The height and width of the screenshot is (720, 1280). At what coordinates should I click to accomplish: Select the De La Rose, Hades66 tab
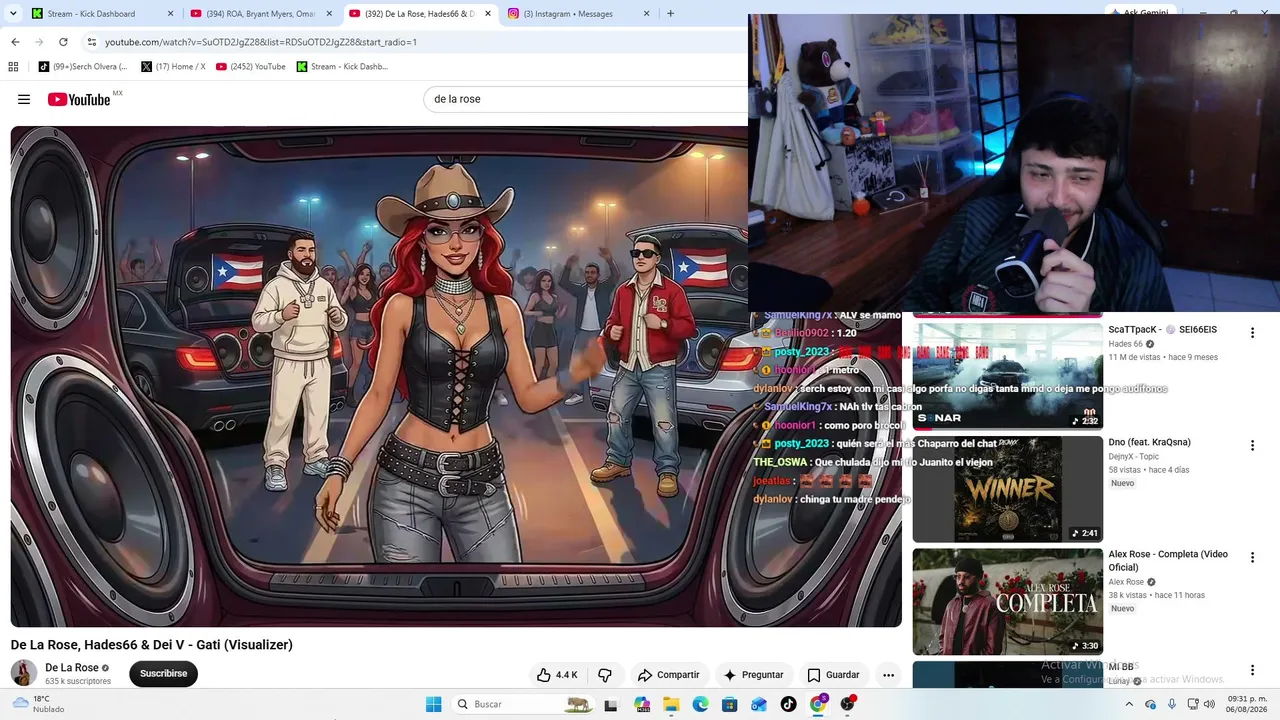pos(419,14)
